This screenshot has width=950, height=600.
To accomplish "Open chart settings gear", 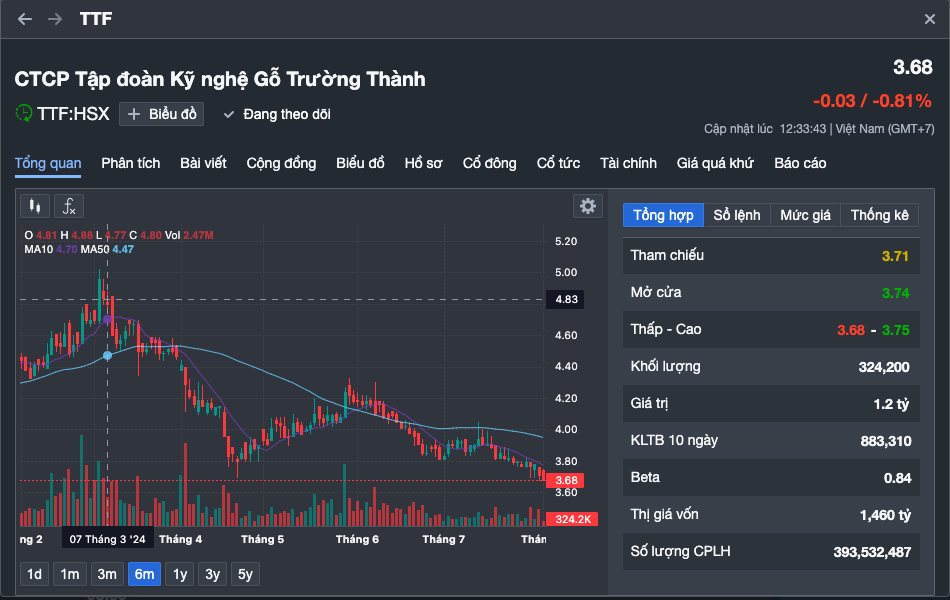I will pos(588,206).
